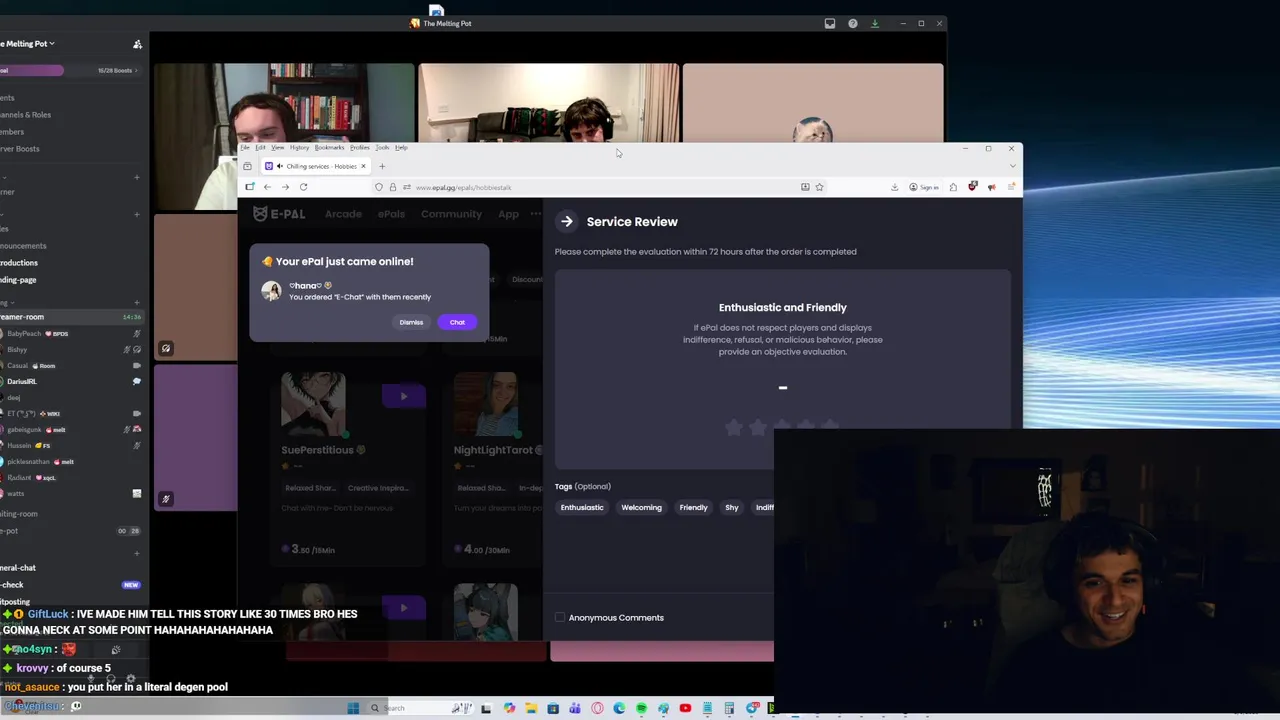1280x720 pixels.
Task: Select the Shy review tag
Action: click(732, 507)
